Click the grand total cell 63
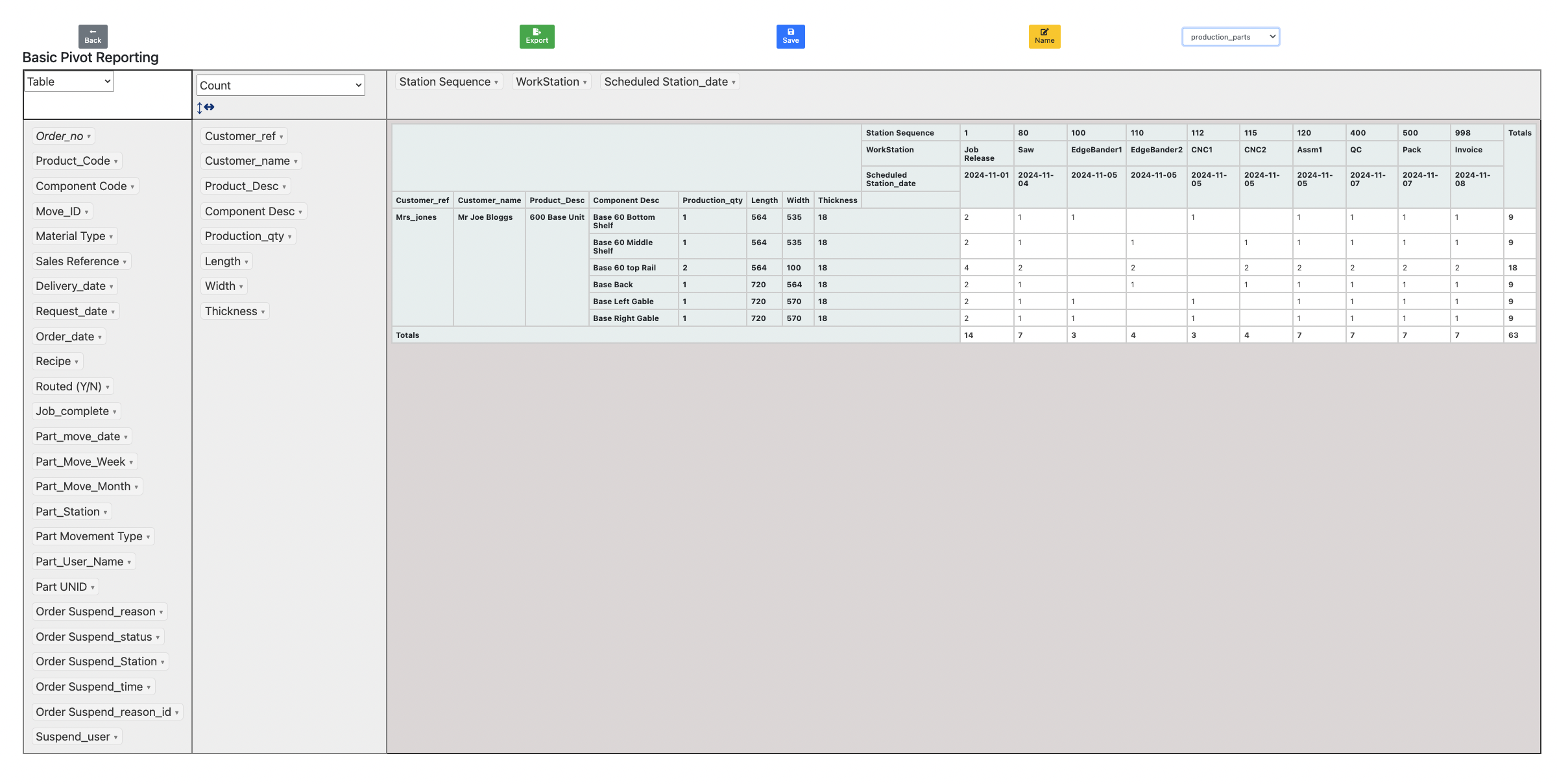The height and width of the screenshot is (784, 1557). [1513, 335]
